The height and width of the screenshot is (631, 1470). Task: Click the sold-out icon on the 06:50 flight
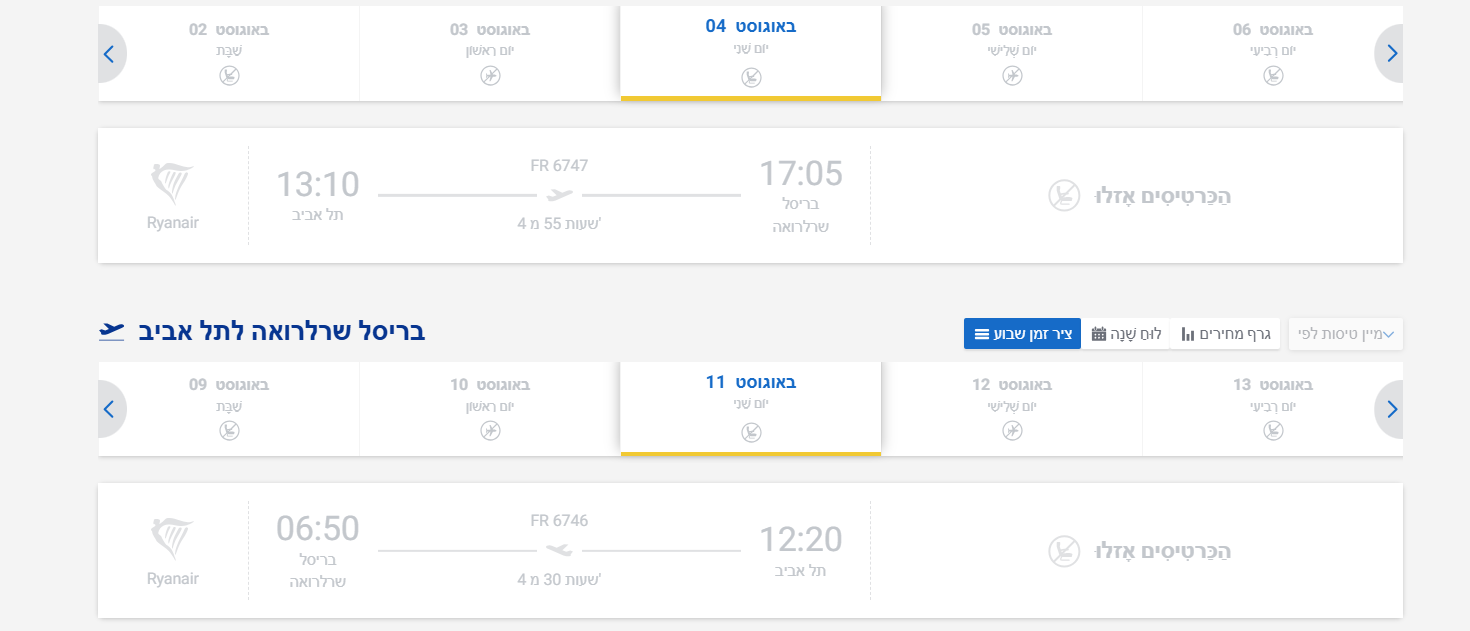pos(1063,551)
